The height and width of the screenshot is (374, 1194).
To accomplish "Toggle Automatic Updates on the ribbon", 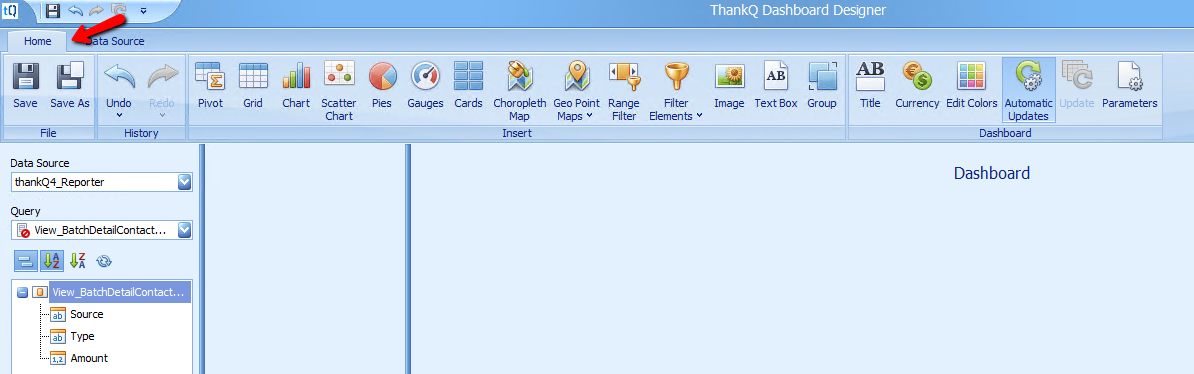I will click(x=1028, y=91).
